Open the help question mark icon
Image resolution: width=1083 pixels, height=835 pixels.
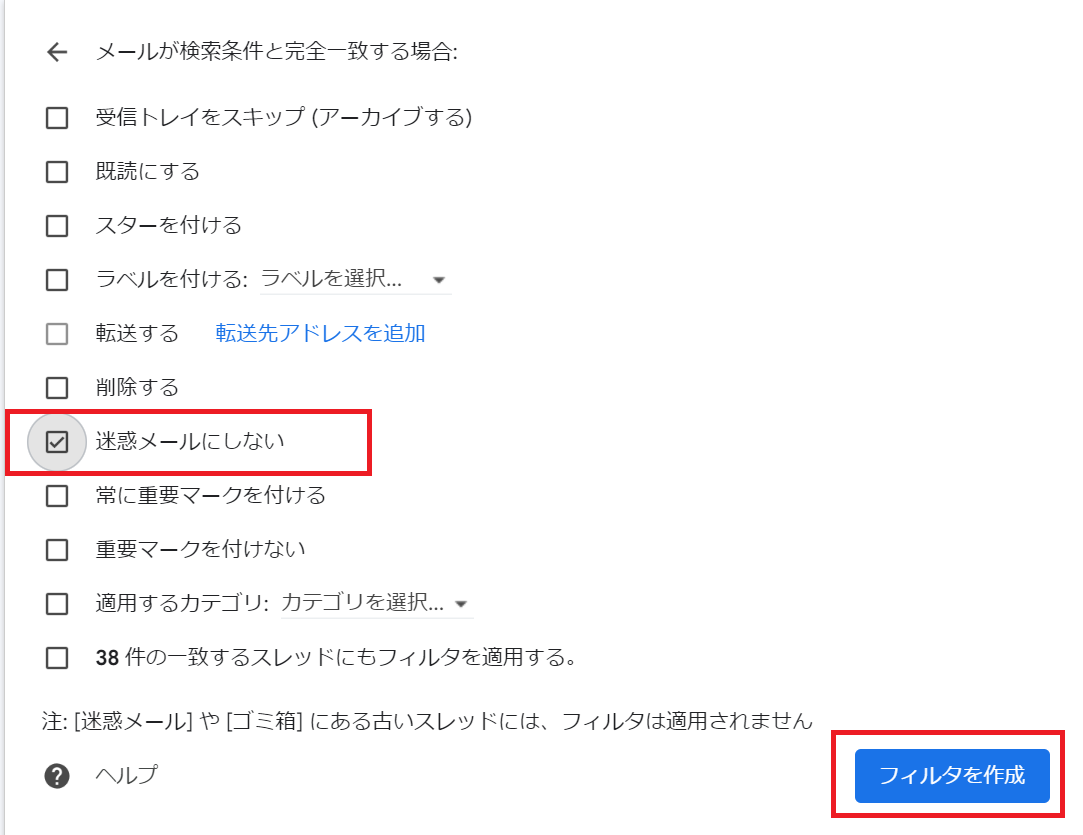point(57,776)
